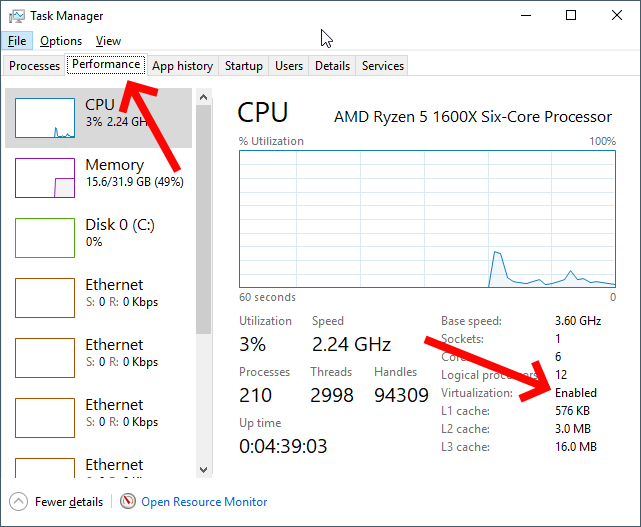Open the Details tab

click(x=332, y=66)
